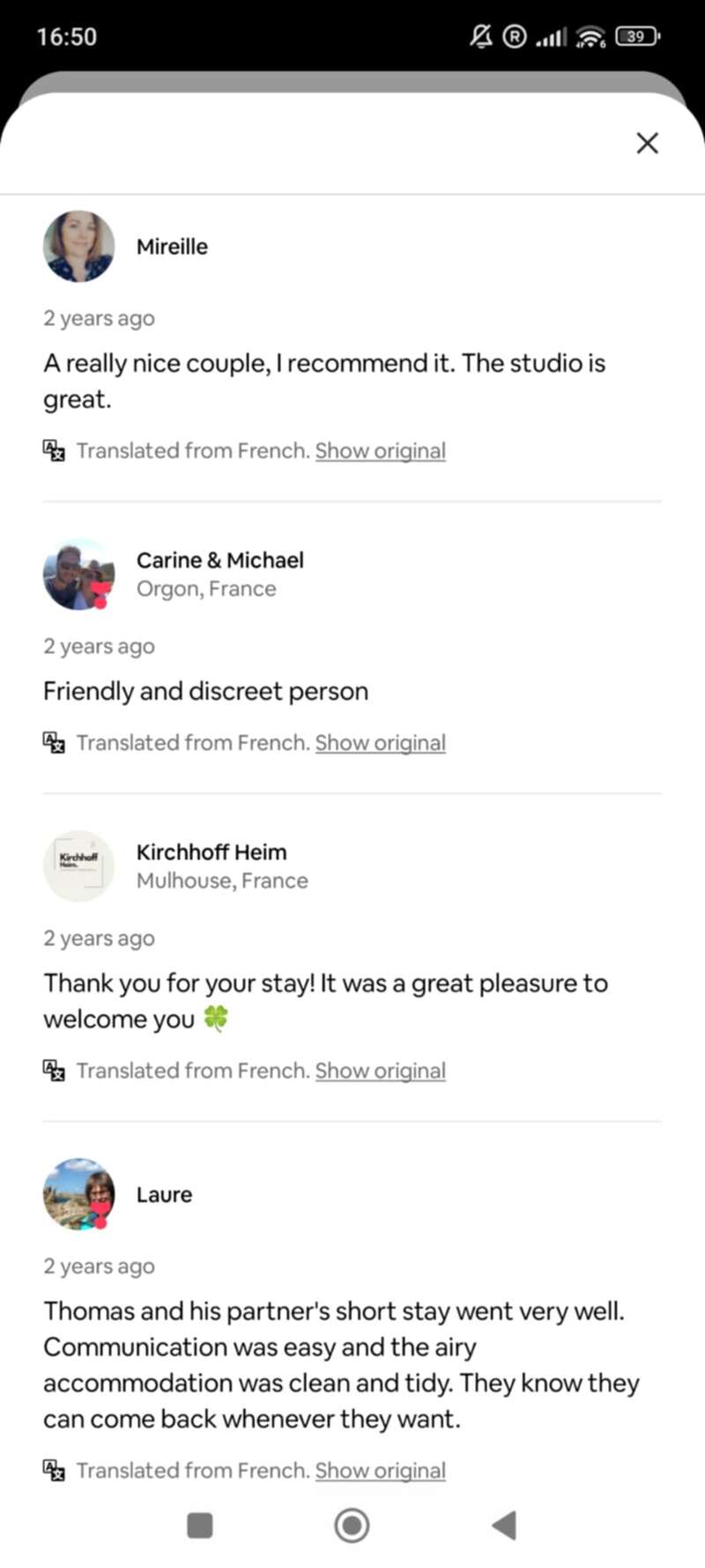
Task: Tap translate icon under Friendly and discreet review
Action: click(x=54, y=743)
